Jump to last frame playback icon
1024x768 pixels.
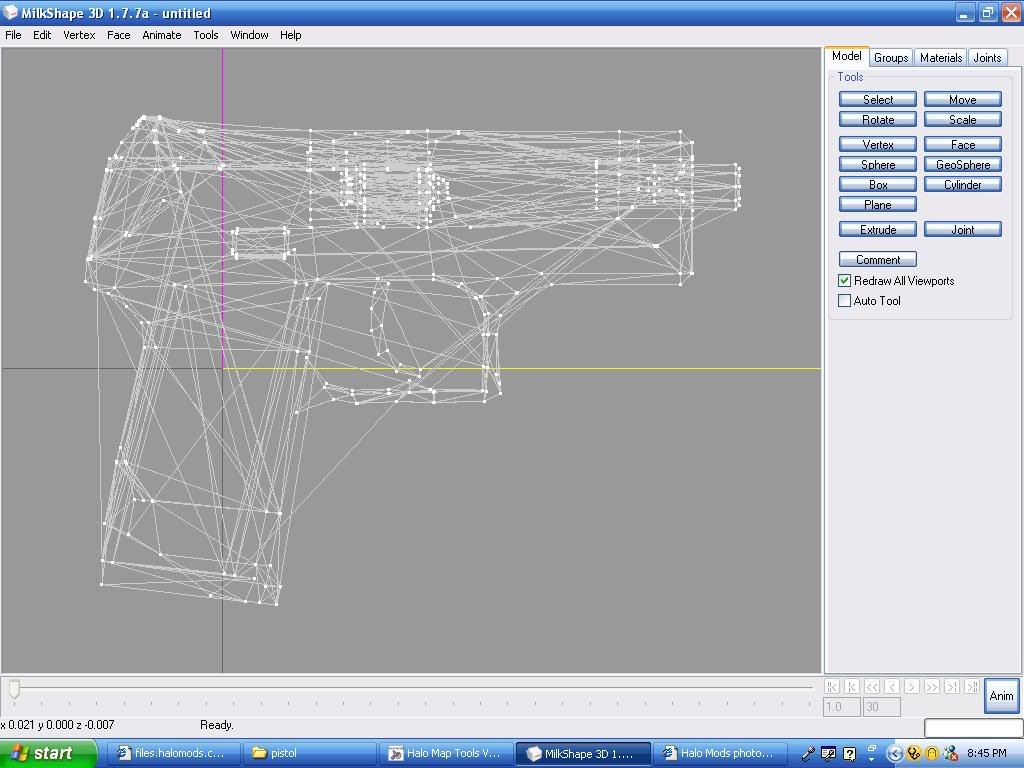[x=972, y=686]
